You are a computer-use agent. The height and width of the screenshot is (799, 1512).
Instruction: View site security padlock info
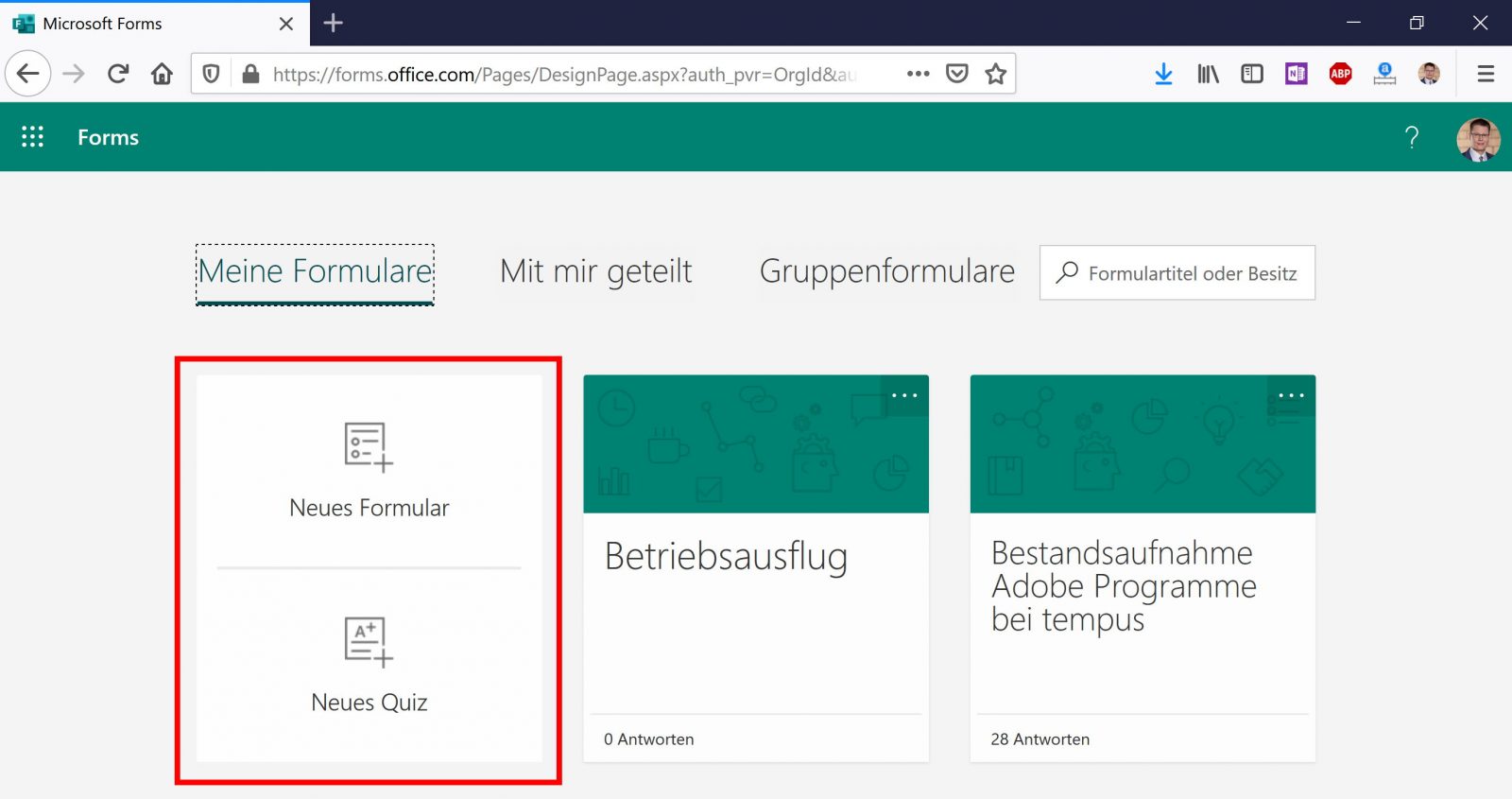click(x=250, y=74)
